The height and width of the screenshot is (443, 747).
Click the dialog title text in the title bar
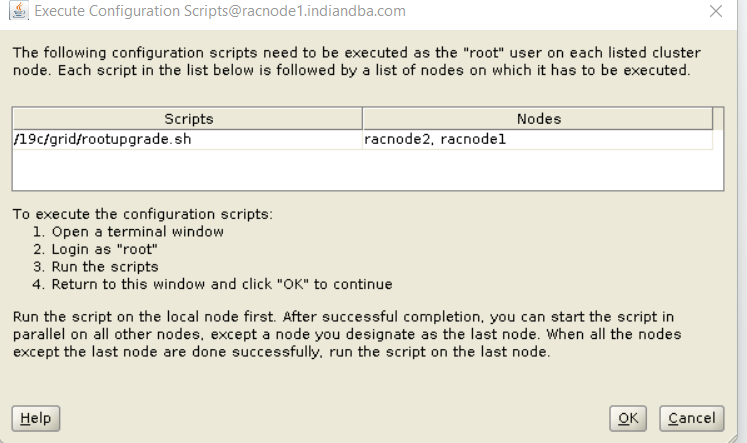click(220, 11)
